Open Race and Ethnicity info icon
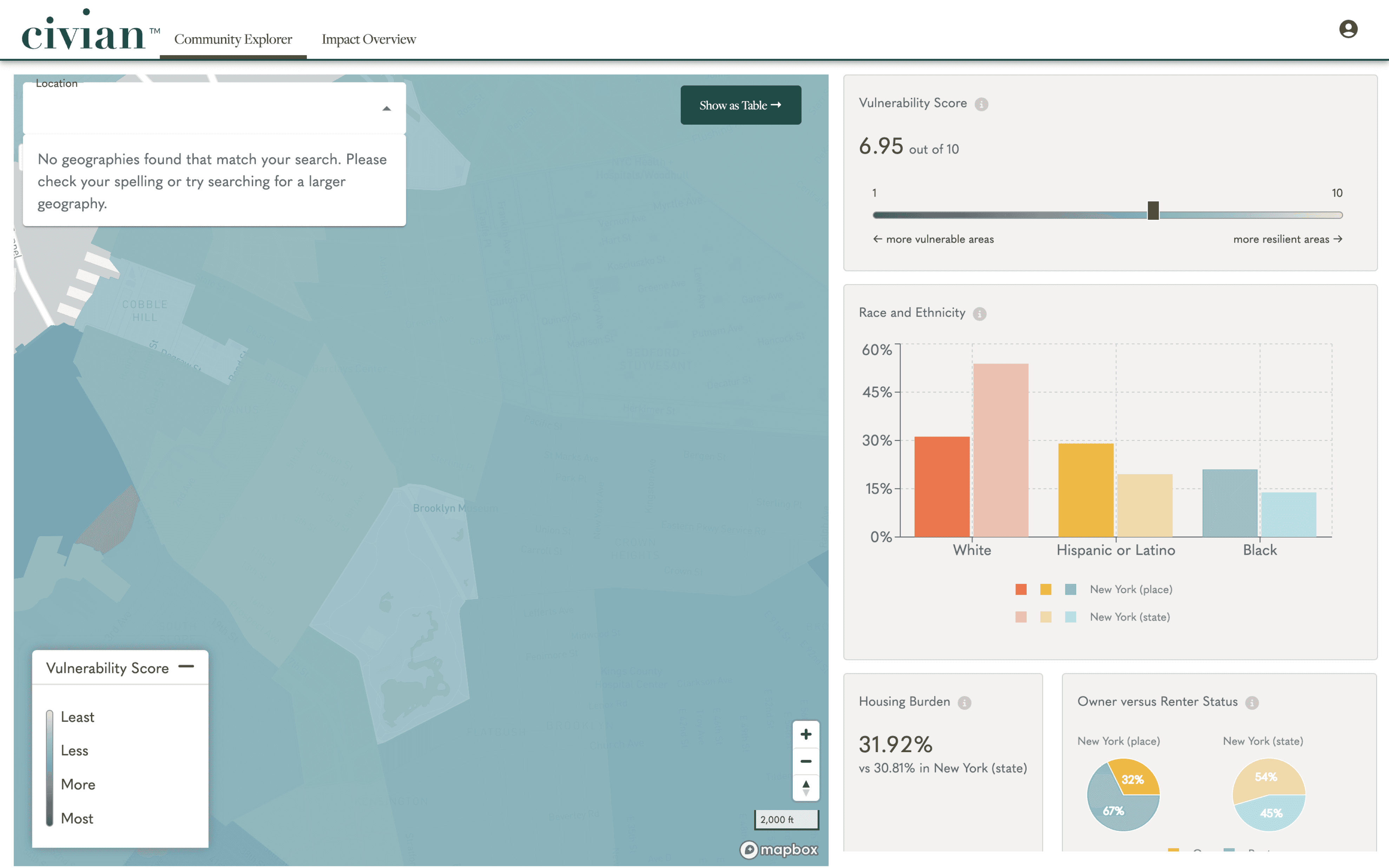 [x=980, y=314]
